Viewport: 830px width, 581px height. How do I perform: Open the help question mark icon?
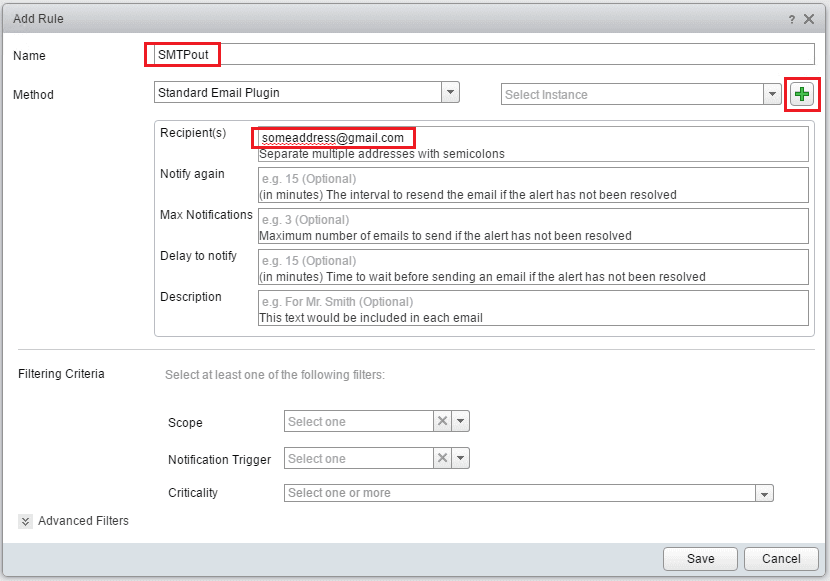(x=792, y=20)
